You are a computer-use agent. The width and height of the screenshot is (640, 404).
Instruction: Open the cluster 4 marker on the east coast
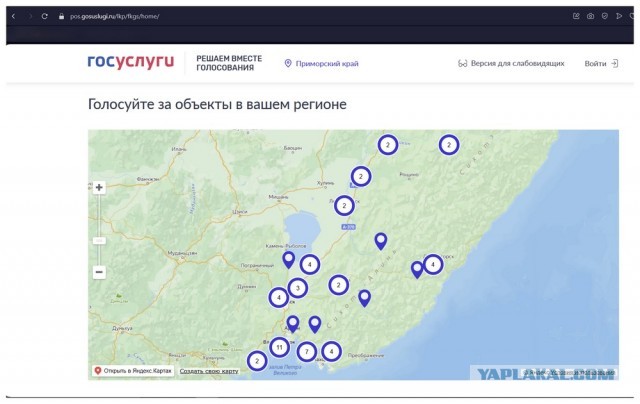433,264
